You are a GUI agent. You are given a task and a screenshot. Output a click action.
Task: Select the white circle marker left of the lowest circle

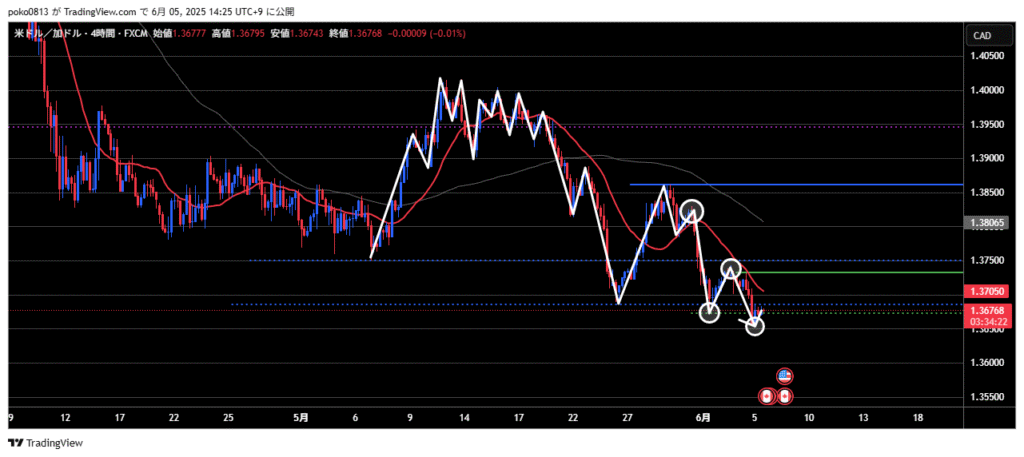(709, 312)
